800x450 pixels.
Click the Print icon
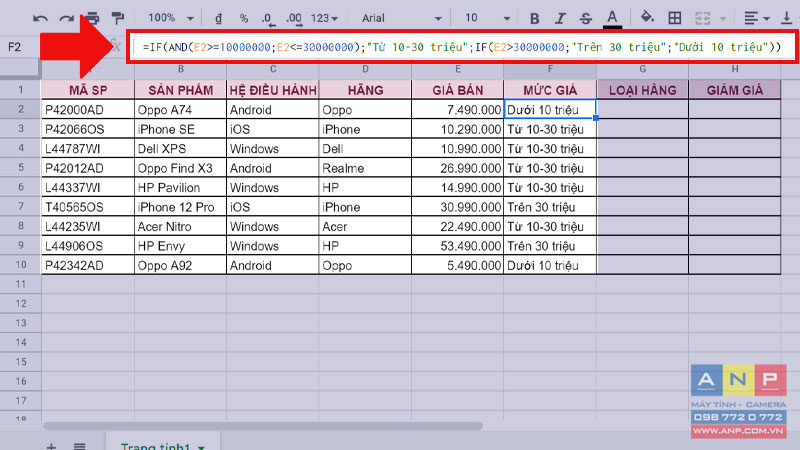(x=92, y=18)
